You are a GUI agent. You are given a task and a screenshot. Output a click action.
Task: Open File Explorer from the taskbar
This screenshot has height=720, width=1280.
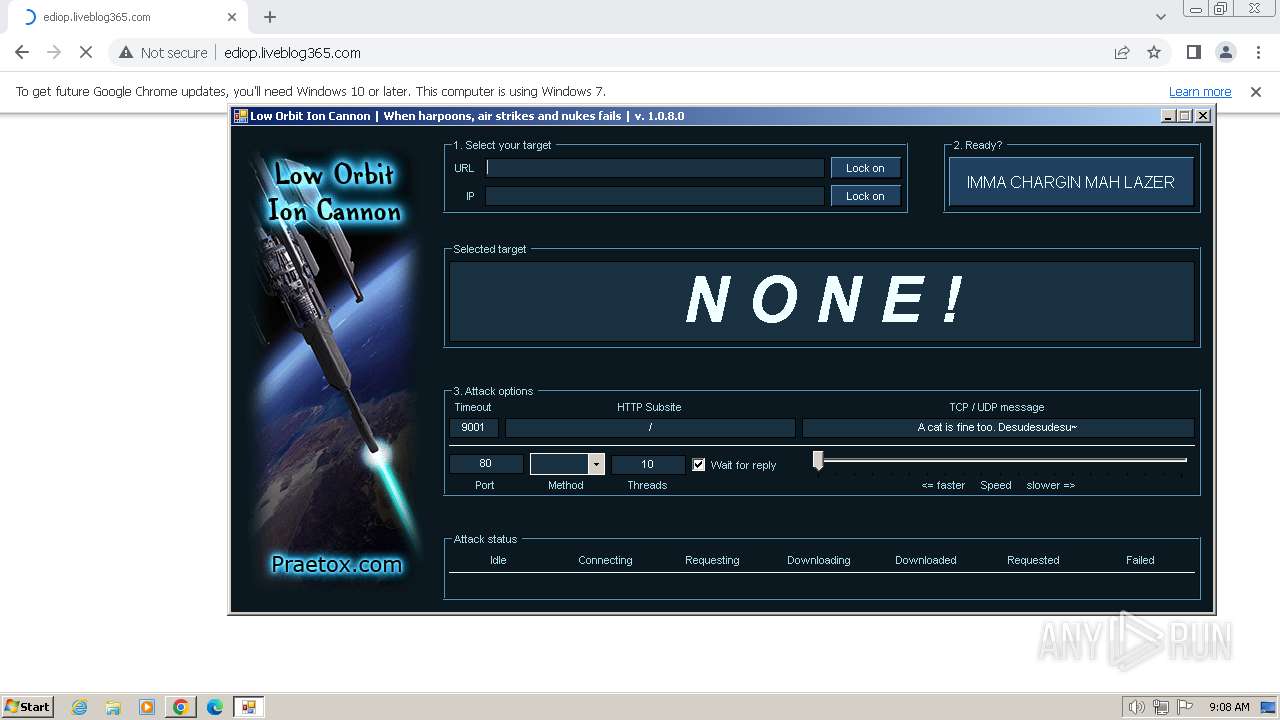click(x=113, y=707)
